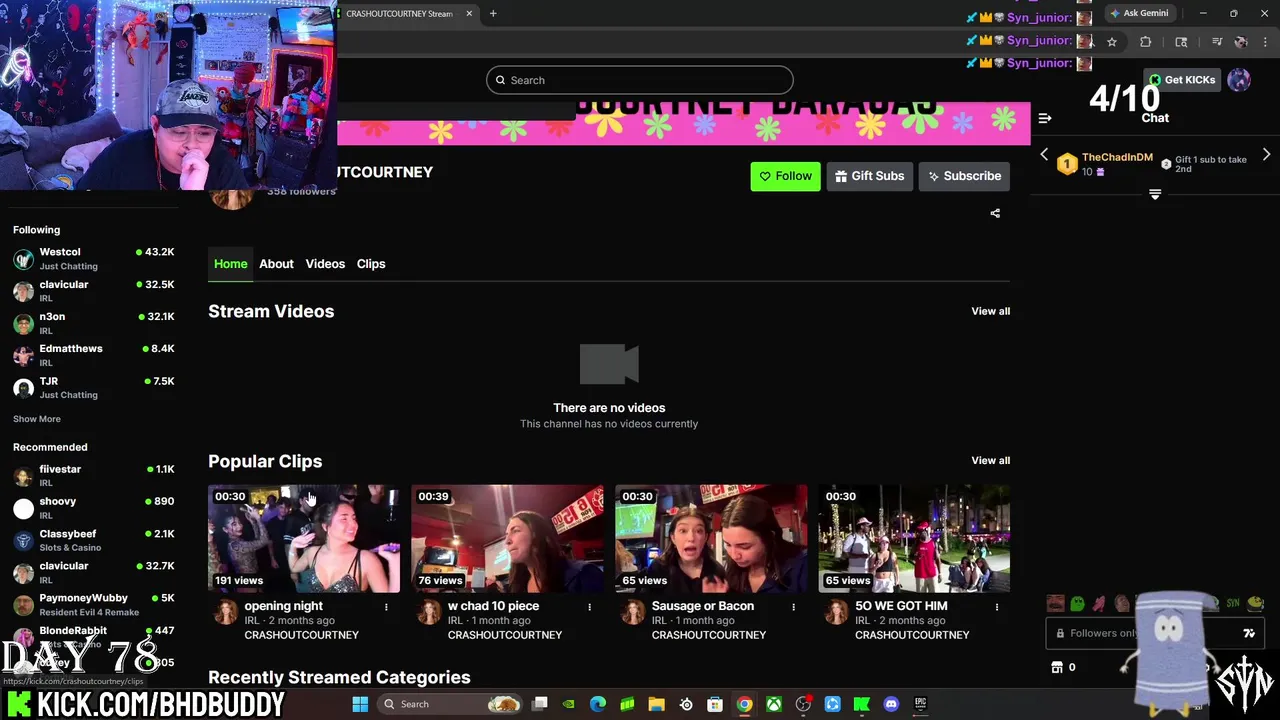The height and width of the screenshot is (720, 1280).
Task: Click the chat settings icon beside Followers only
Action: coord(1249,633)
